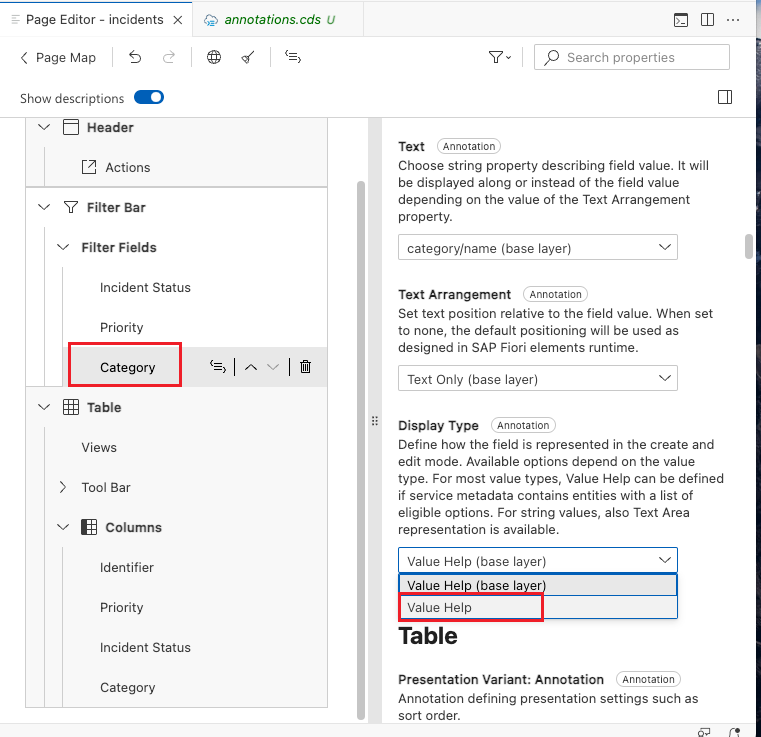Viewport: 761px width, 737px height.
Task: Open the Text Arrangement dropdown
Action: tap(537, 379)
